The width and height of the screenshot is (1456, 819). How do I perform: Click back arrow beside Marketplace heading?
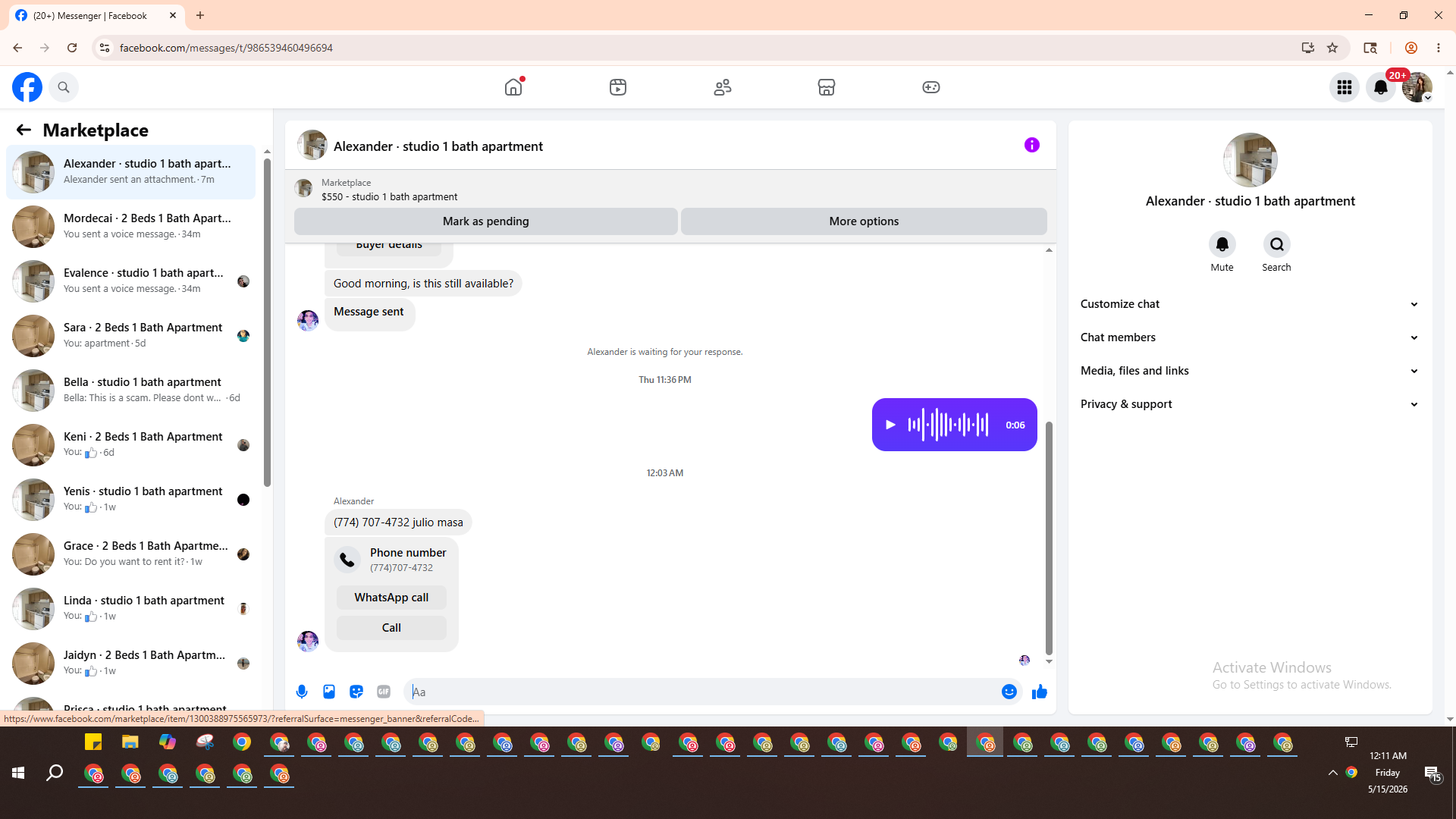24,130
